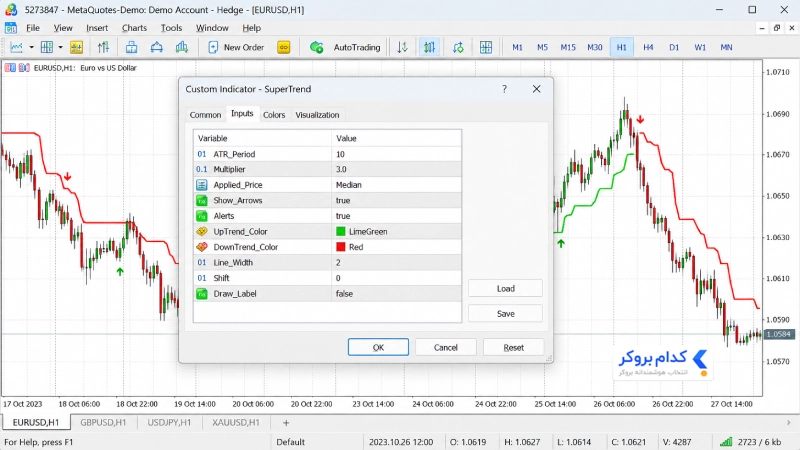800x450 pixels.
Task: Toggle the Market Watch star icon
Action: click(77, 47)
